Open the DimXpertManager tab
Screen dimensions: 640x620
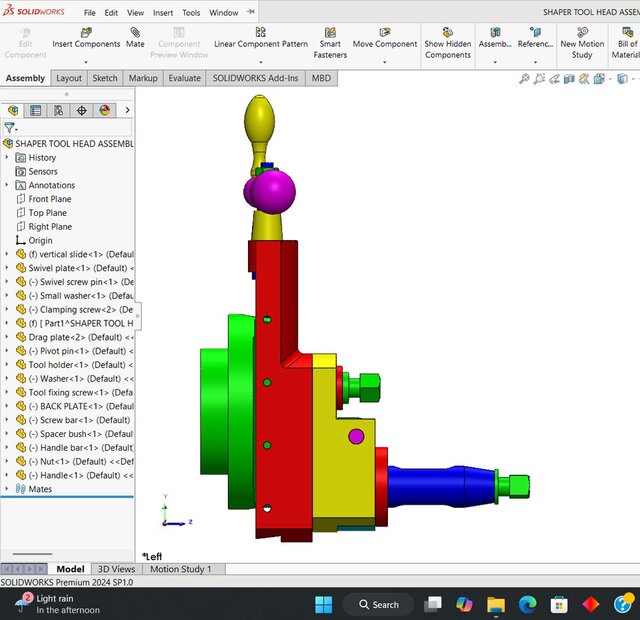click(82, 110)
